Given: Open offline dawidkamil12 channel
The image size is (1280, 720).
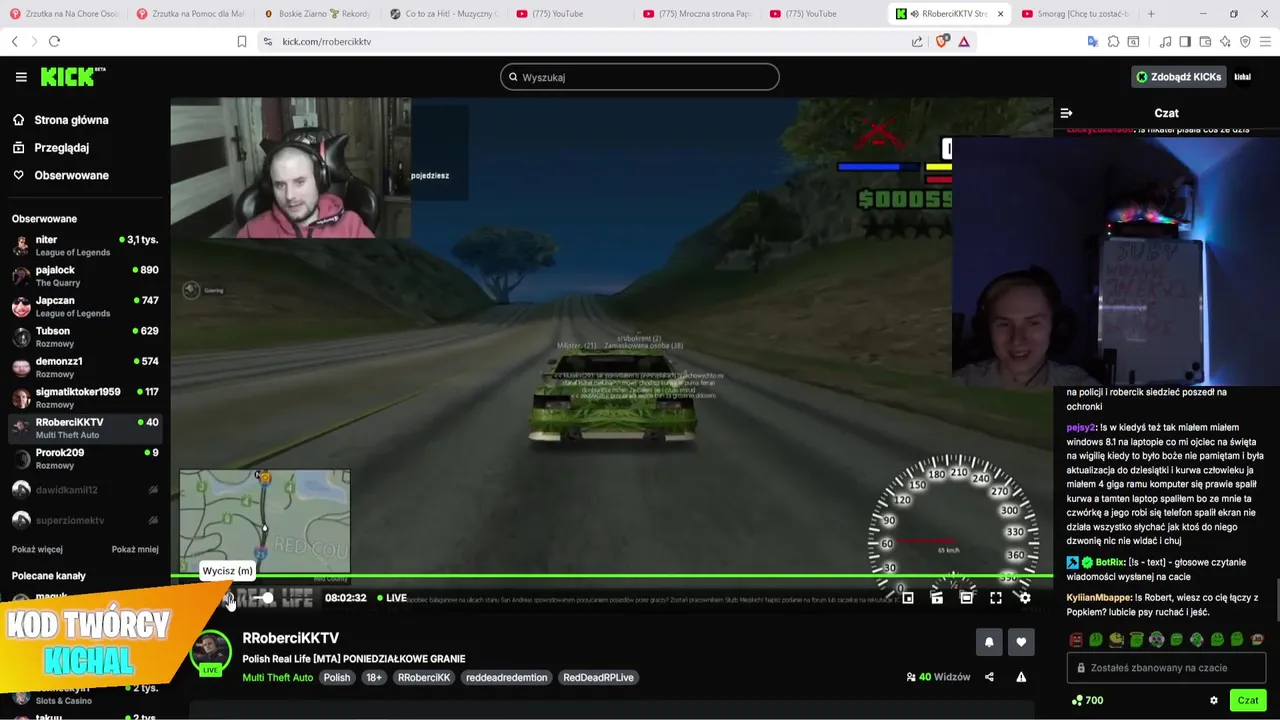Looking at the screenshot, I should (x=85, y=490).
